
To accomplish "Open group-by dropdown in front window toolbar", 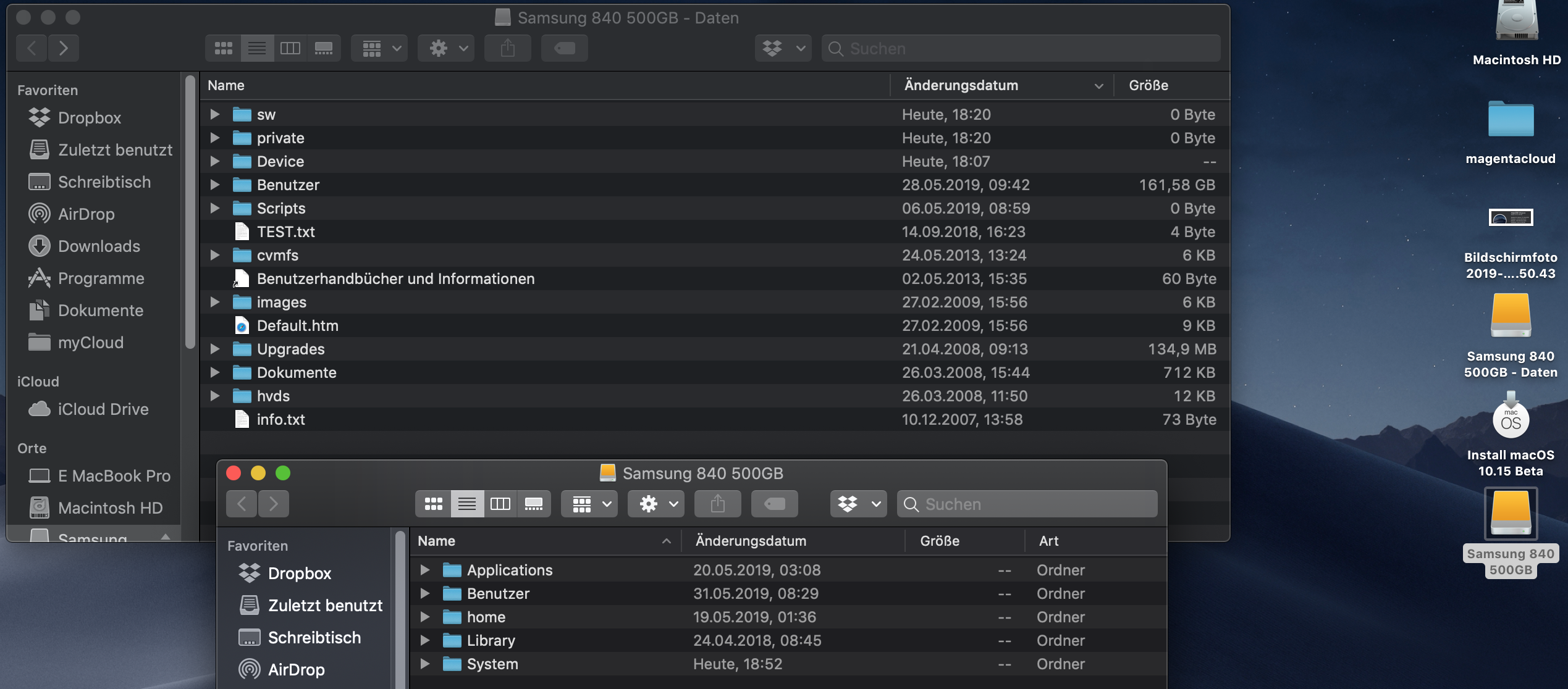I will pos(589,504).
